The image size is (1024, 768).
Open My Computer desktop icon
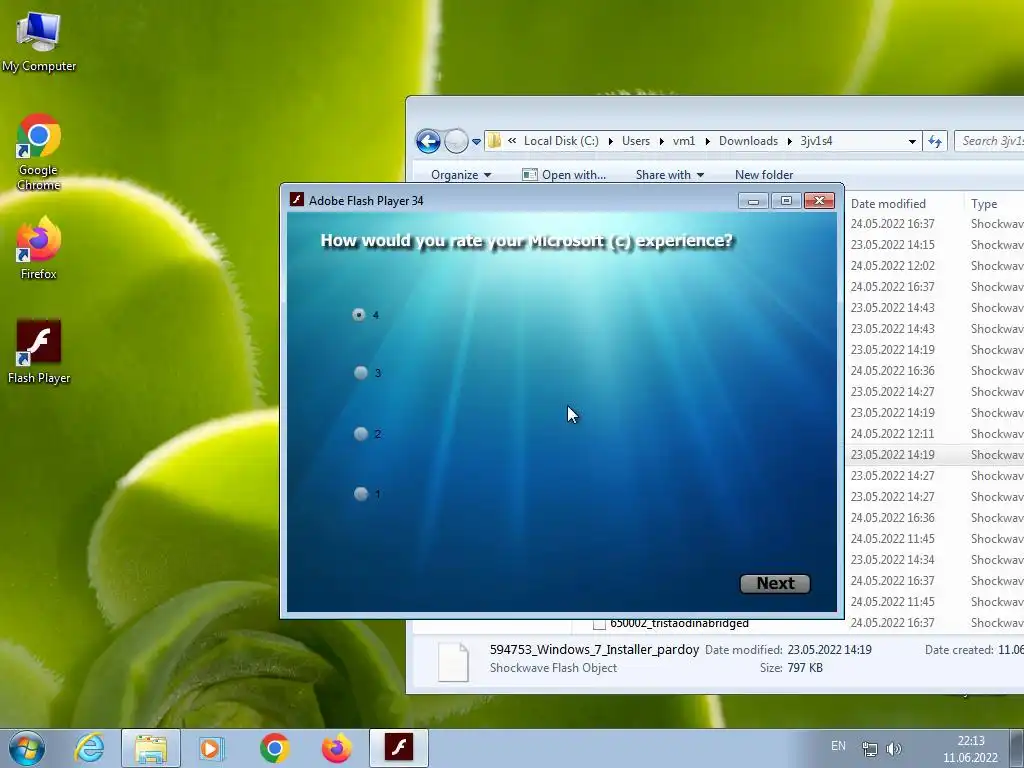click(39, 40)
